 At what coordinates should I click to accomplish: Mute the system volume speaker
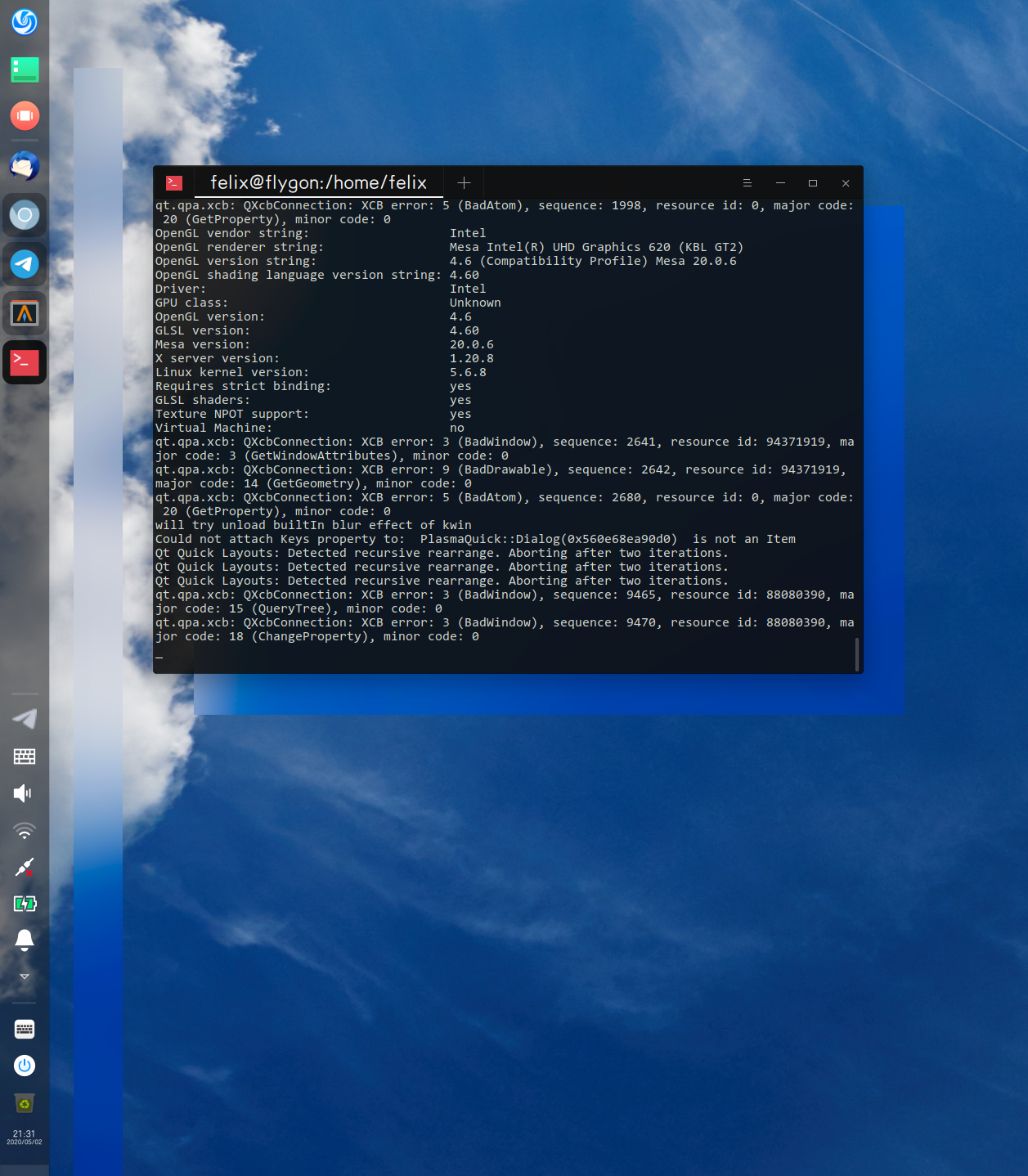pyautogui.click(x=22, y=792)
